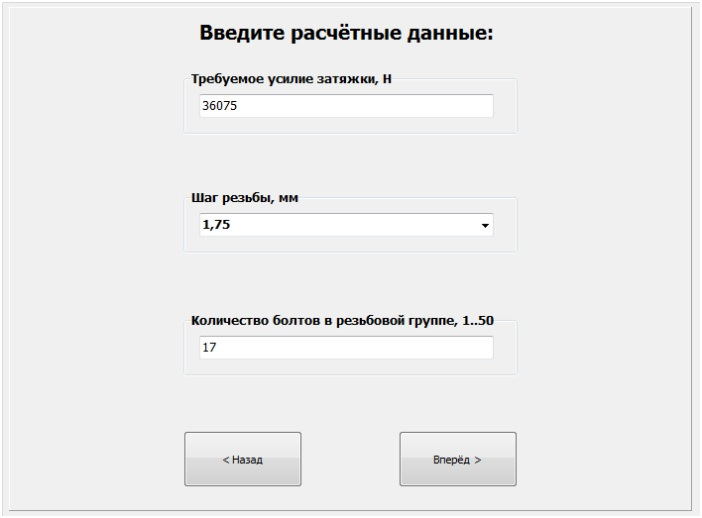Click the required tightening force input field
The image size is (702, 518).
tap(346, 106)
